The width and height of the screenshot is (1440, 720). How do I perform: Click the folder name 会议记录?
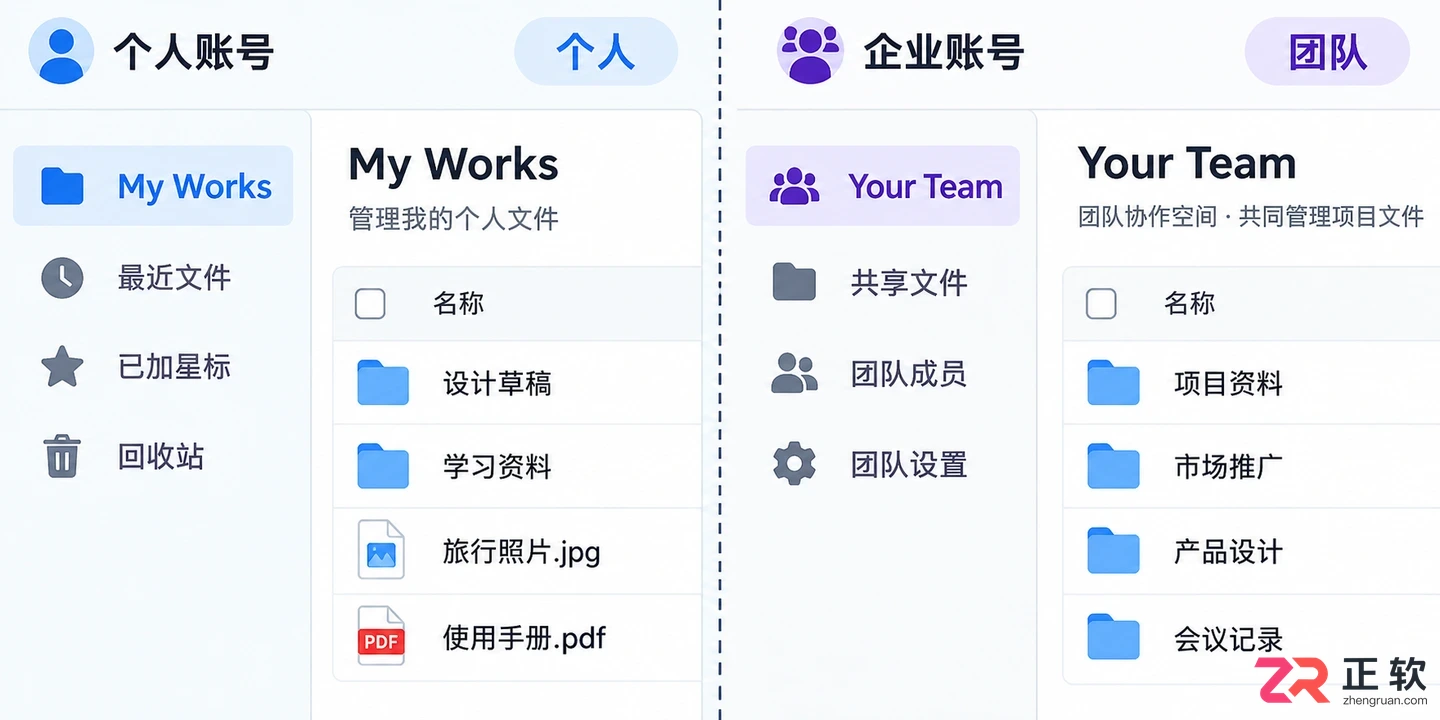tap(1228, 638)
